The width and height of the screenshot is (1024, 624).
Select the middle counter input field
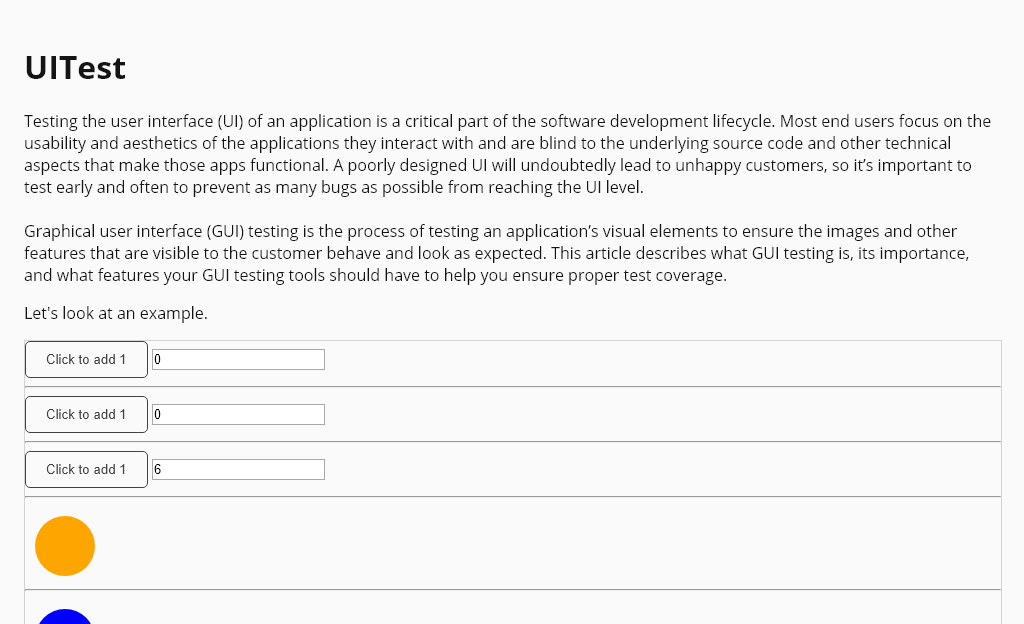(x=238, y=414)
